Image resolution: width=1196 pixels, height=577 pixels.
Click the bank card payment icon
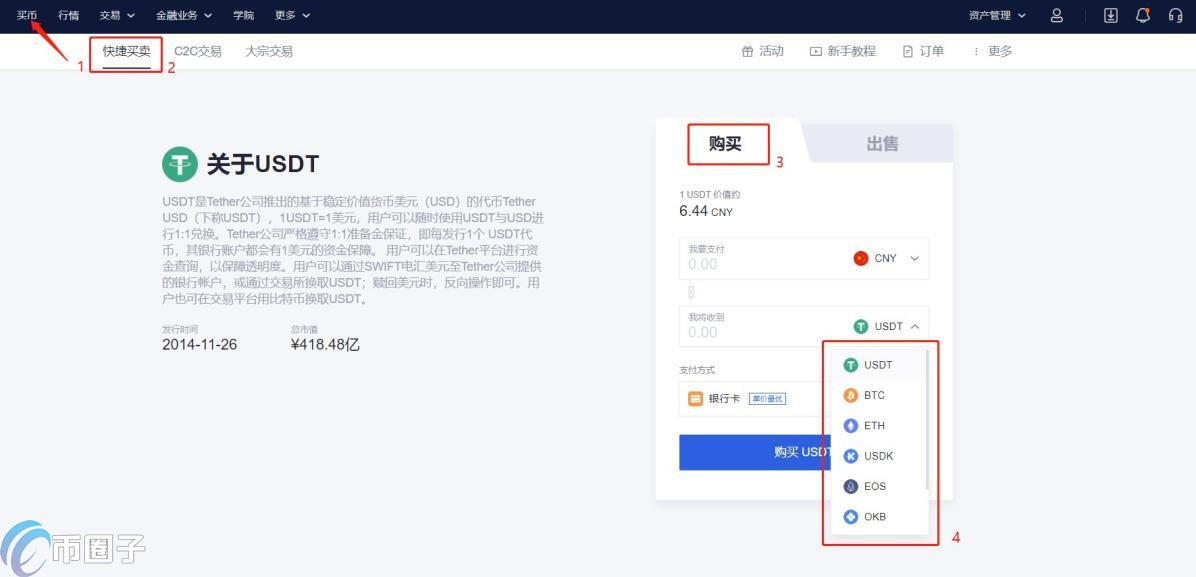(696, 398)
